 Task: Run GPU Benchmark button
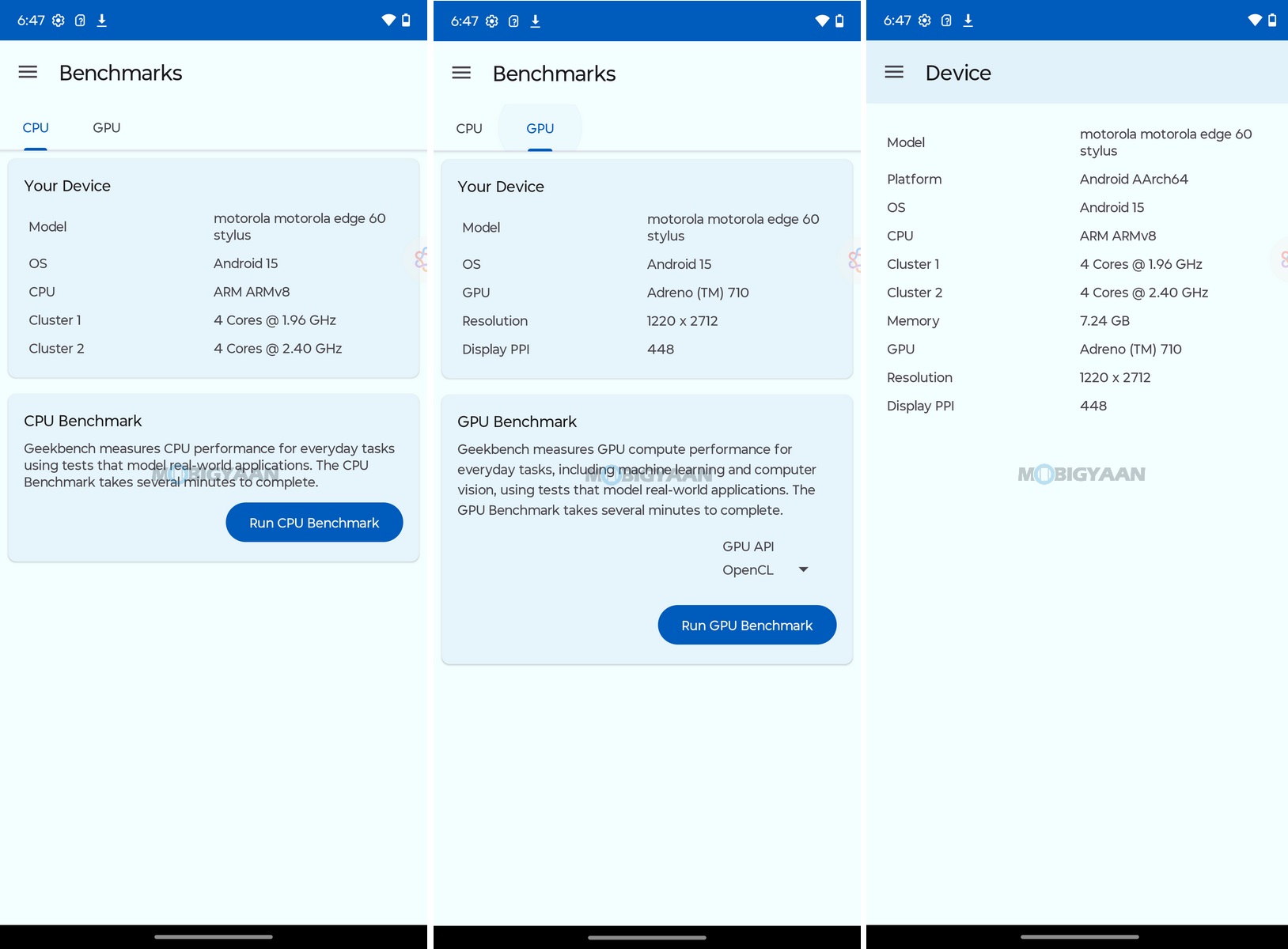(x=747, y=625)
